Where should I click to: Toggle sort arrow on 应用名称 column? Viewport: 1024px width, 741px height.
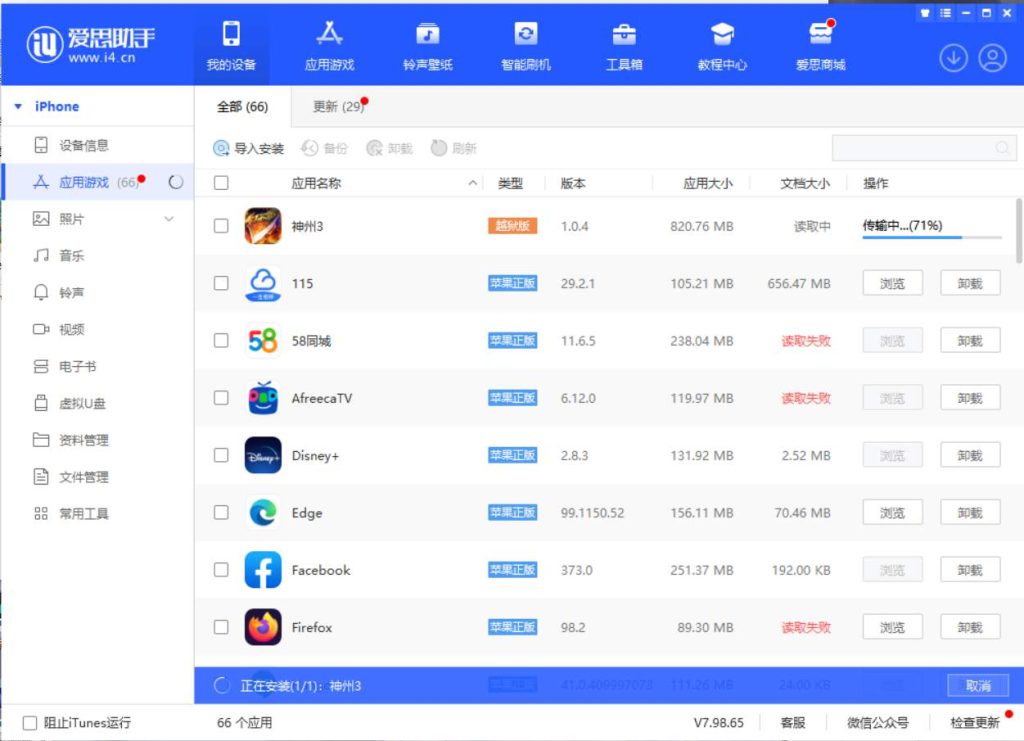(x=473, y=184)
